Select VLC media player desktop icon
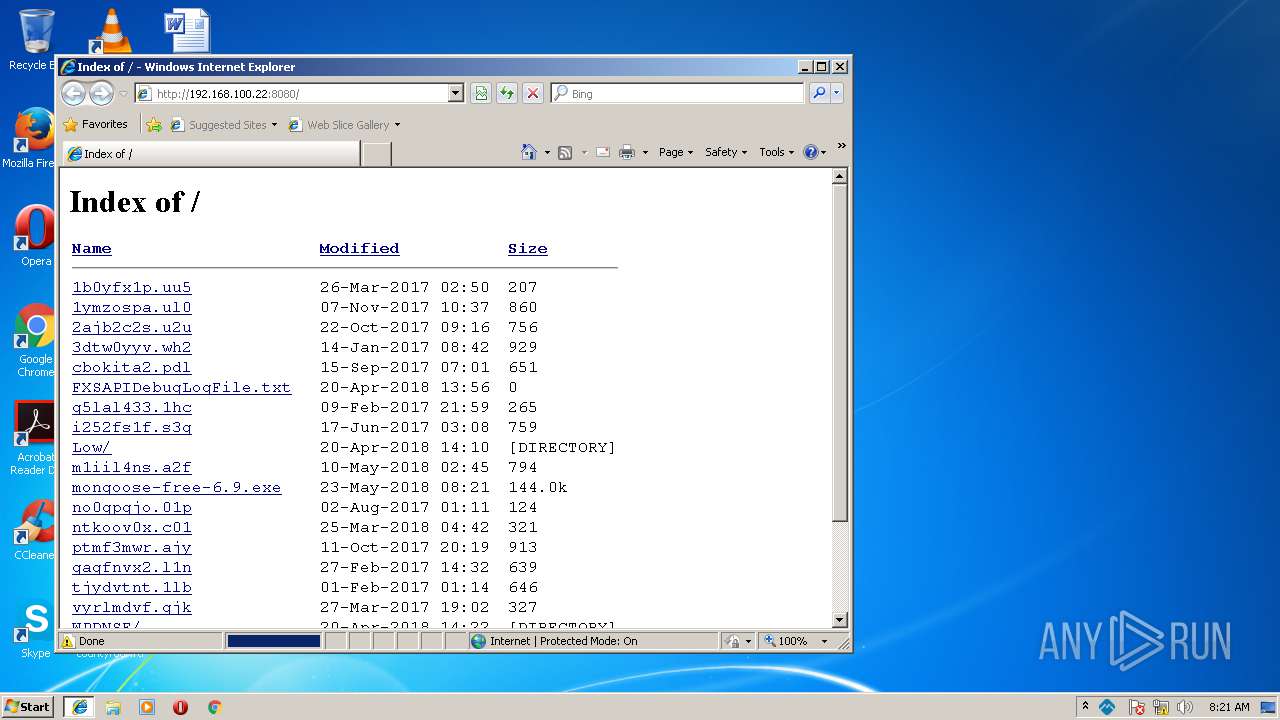 [110, 30]
